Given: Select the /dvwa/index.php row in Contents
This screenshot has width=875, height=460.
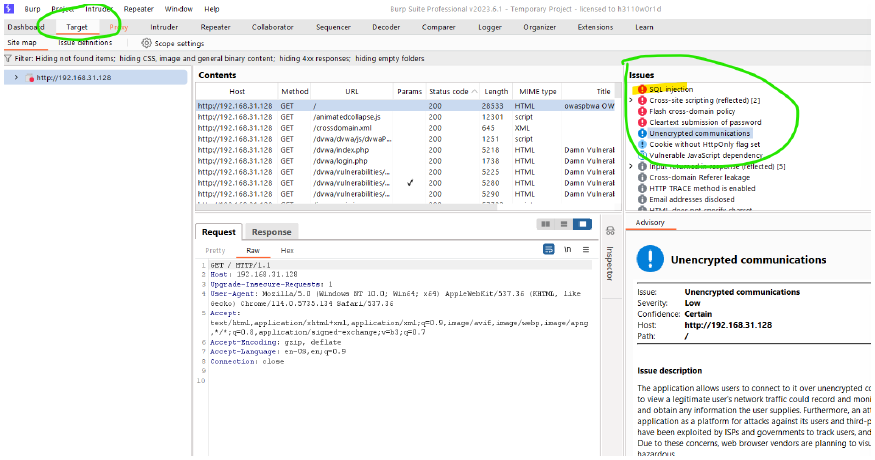Looking at the screenshot, I should pos(405,150).
